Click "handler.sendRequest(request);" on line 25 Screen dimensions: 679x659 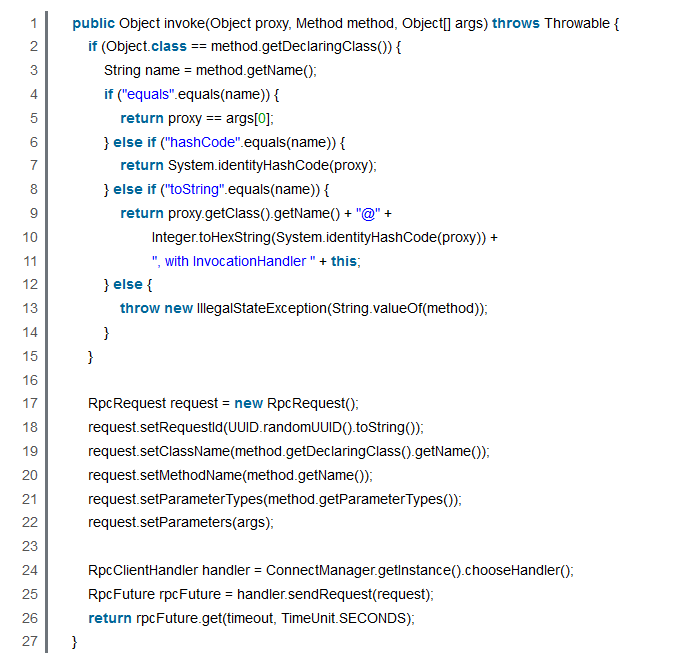click(x=335, y=594)
